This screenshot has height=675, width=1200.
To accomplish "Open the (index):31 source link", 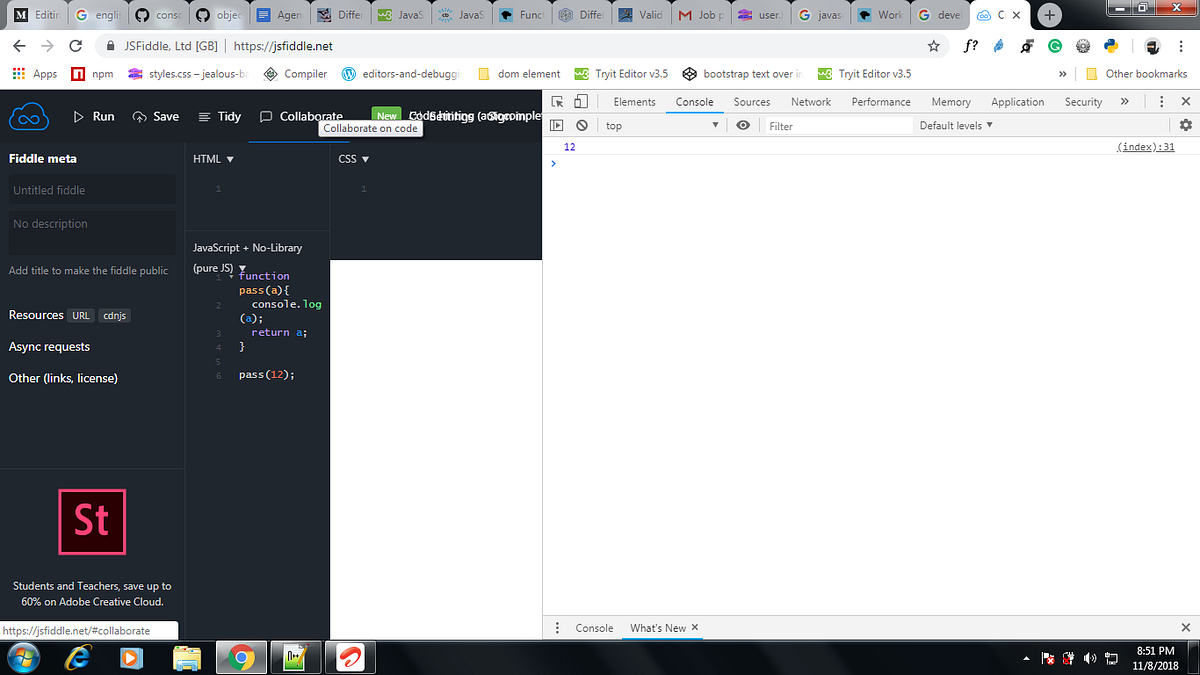I will pyautogui.click(x=1145, y=147).
